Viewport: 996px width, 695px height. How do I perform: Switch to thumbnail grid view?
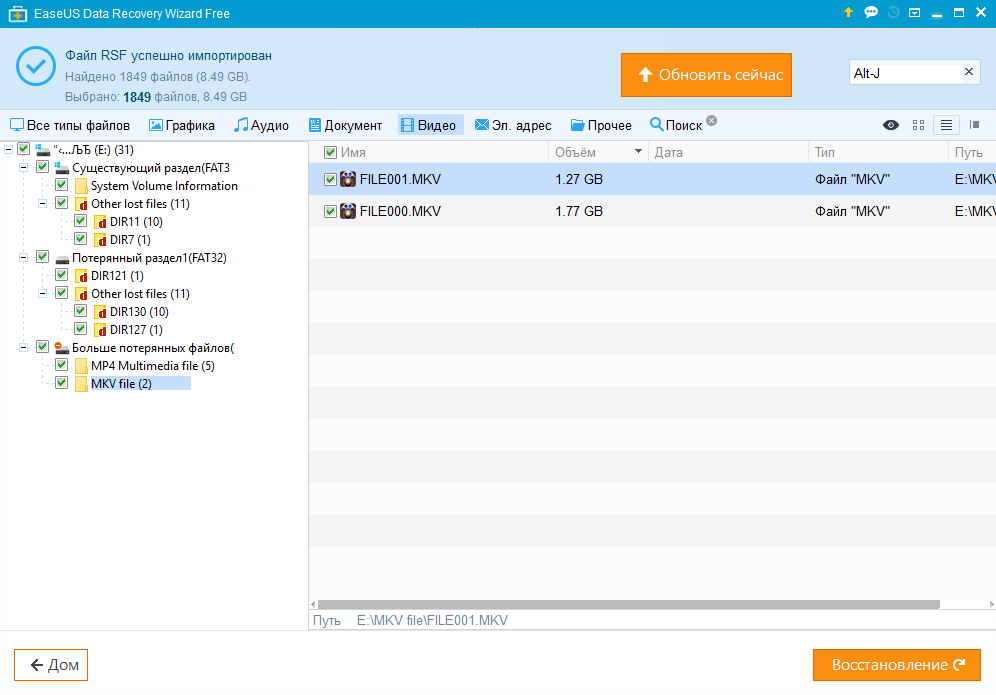coord(919,125)
